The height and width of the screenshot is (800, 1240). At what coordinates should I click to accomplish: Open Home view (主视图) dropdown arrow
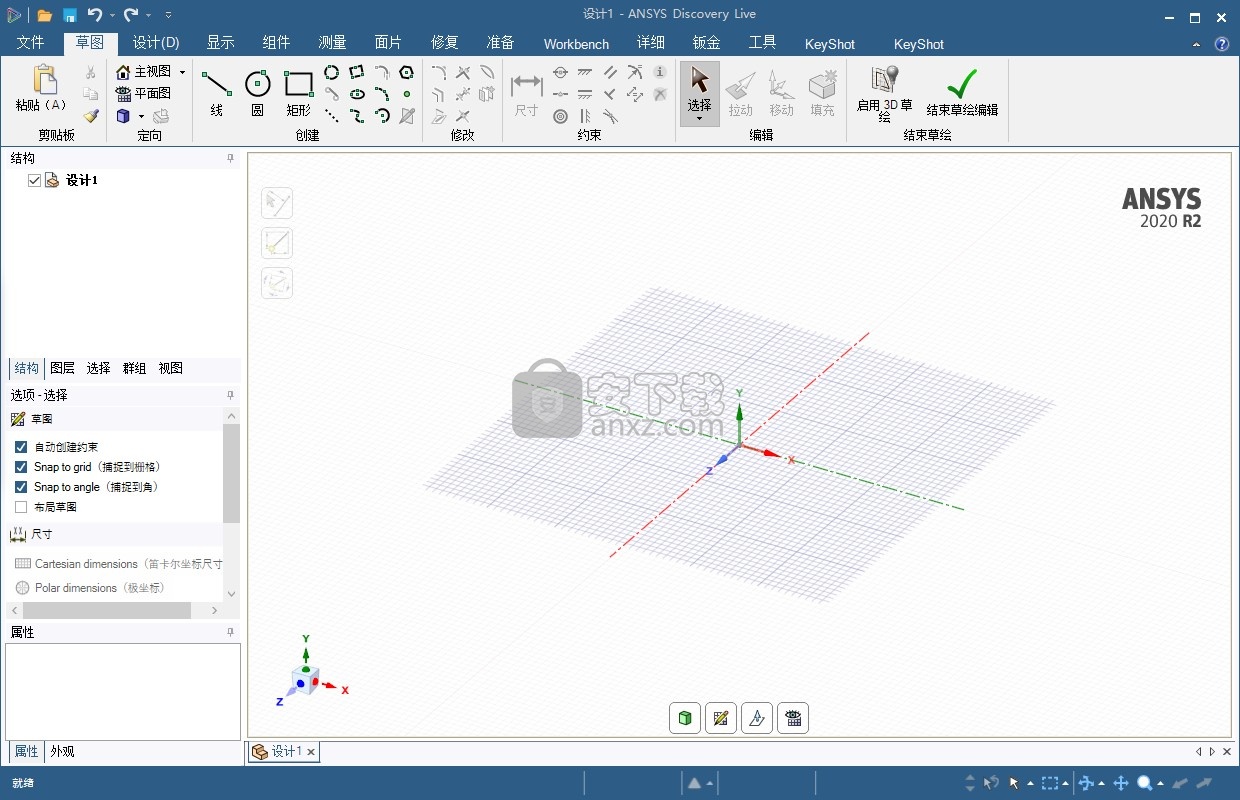click(x=182, y=72)
